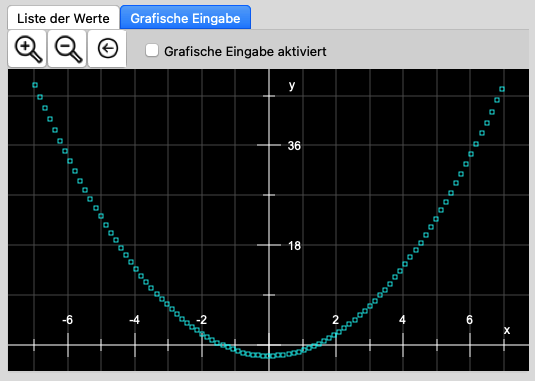
Task: Click the y axis title letter
Action: 292,85
